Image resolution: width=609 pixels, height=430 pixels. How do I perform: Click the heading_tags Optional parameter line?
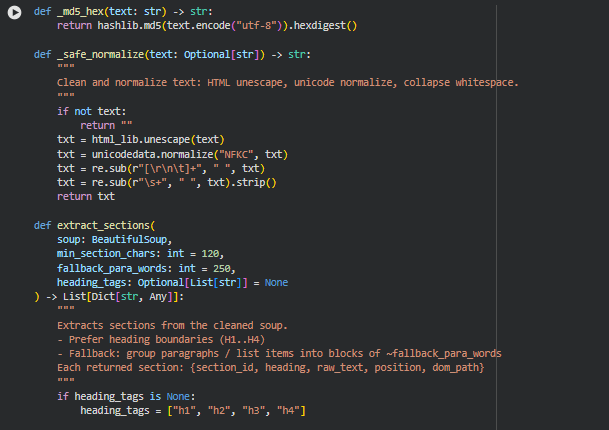click(x=172, y=283)
